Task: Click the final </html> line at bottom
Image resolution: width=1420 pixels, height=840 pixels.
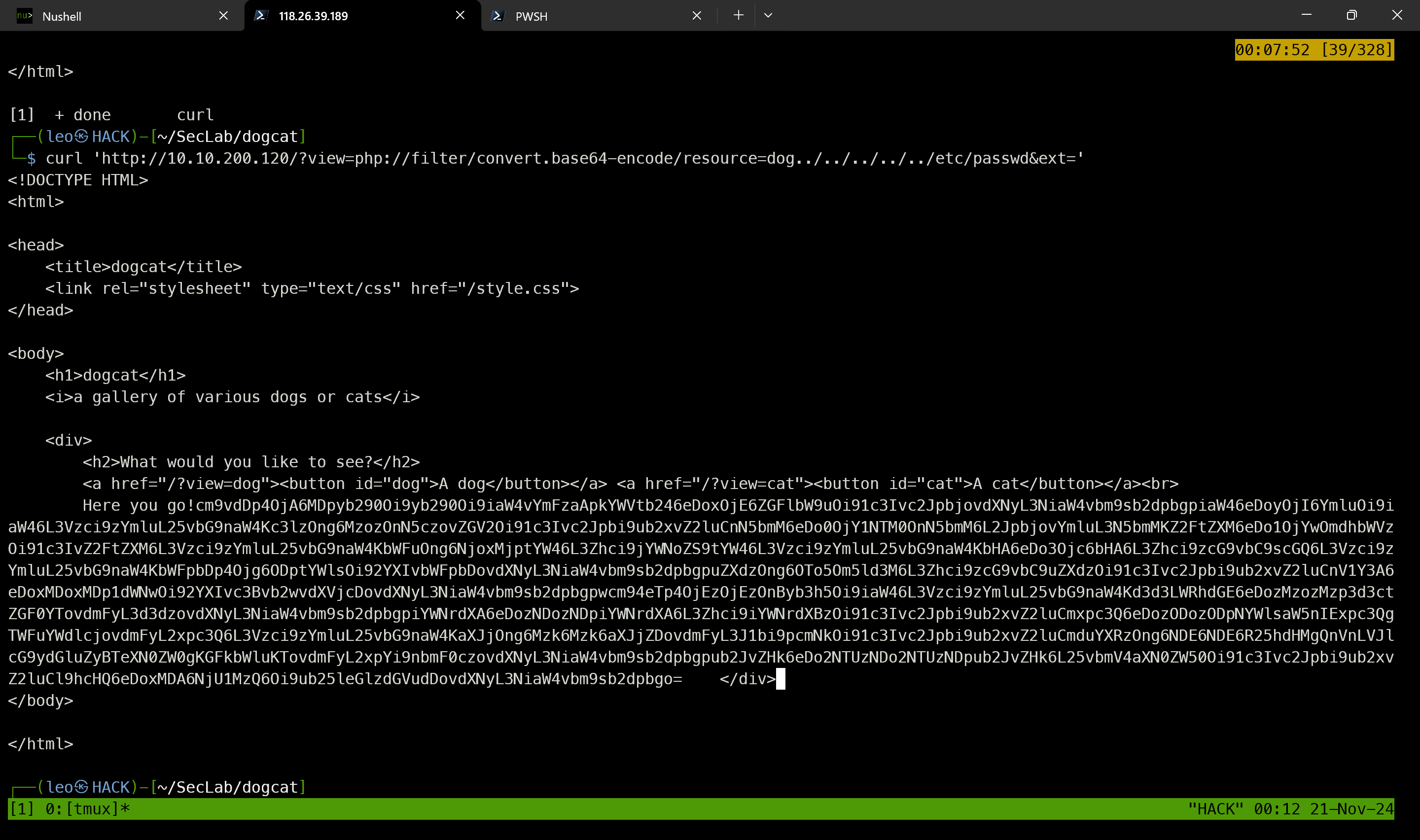Action: 41,744
